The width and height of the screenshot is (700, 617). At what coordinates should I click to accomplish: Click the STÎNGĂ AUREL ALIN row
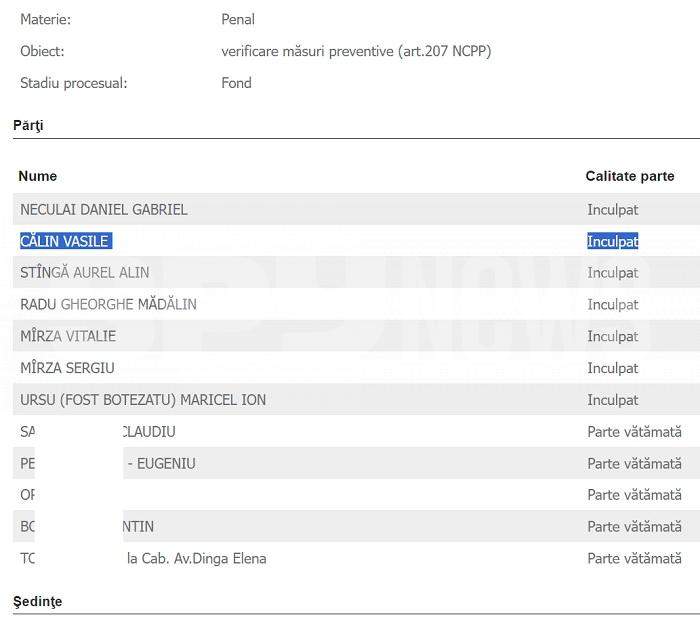[x=356, y=272]
